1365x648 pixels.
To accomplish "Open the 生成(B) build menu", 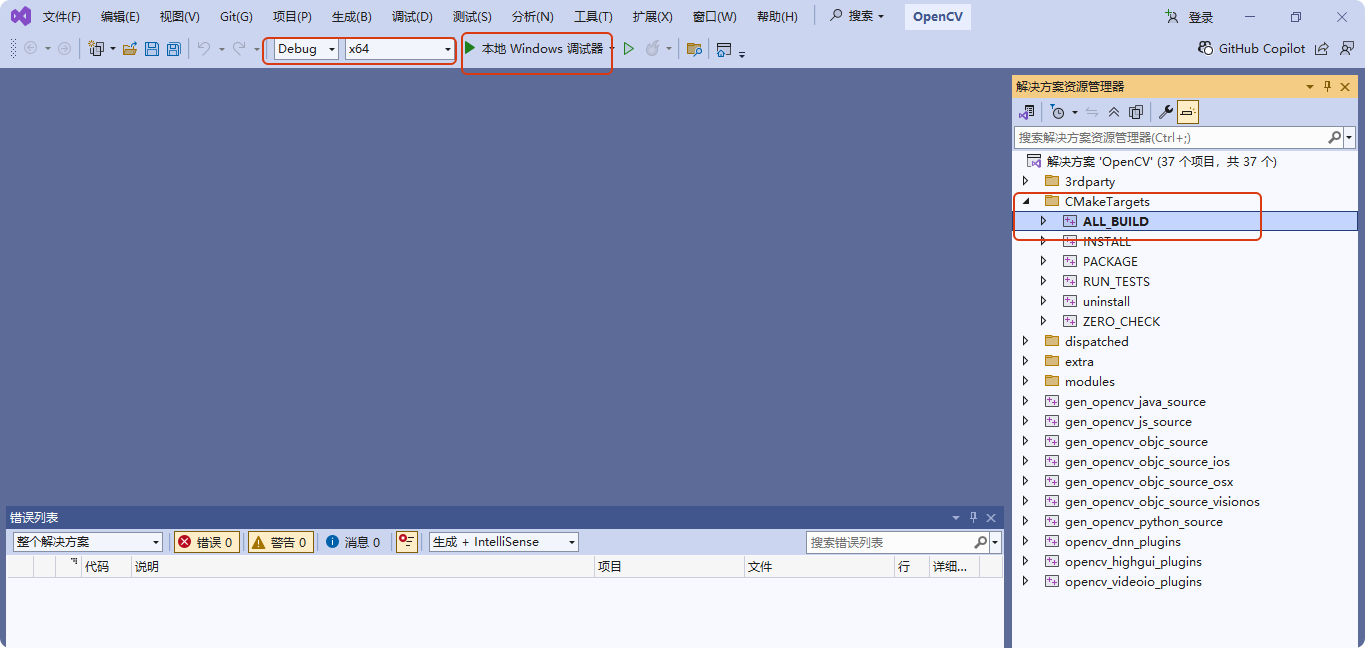I will click(x=352, y=17).
